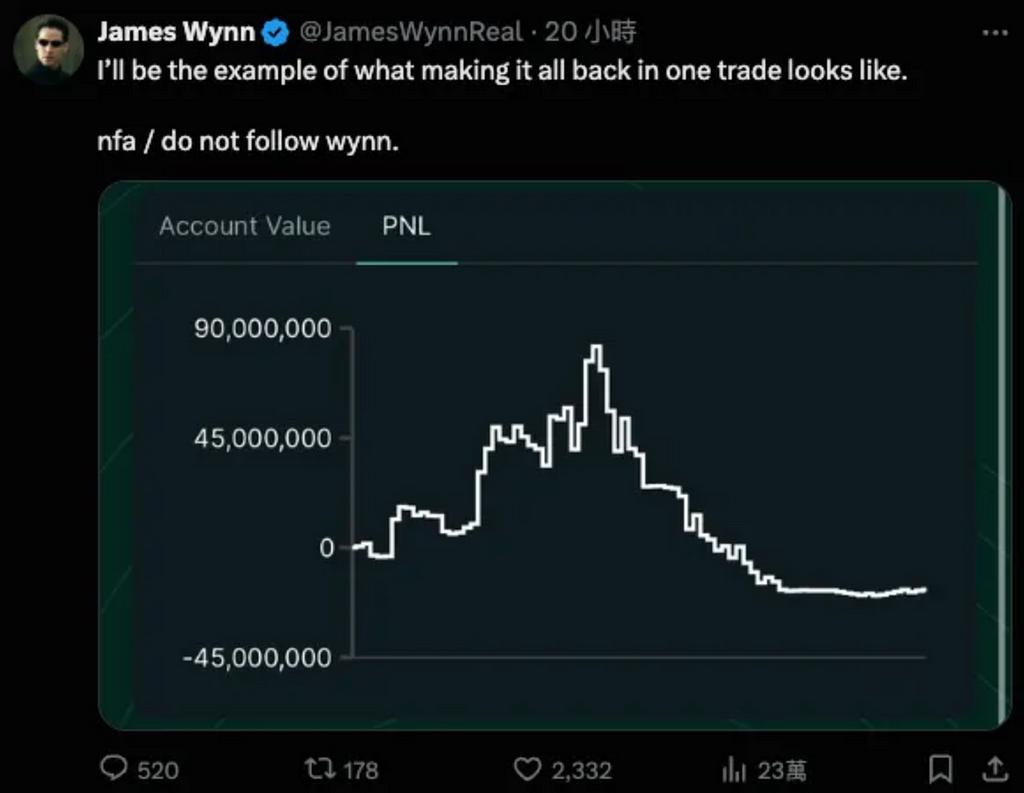The height and width of the screenshot is (793, 1024).
Task: Open James Wynn profile avatar
Action: 48,49
